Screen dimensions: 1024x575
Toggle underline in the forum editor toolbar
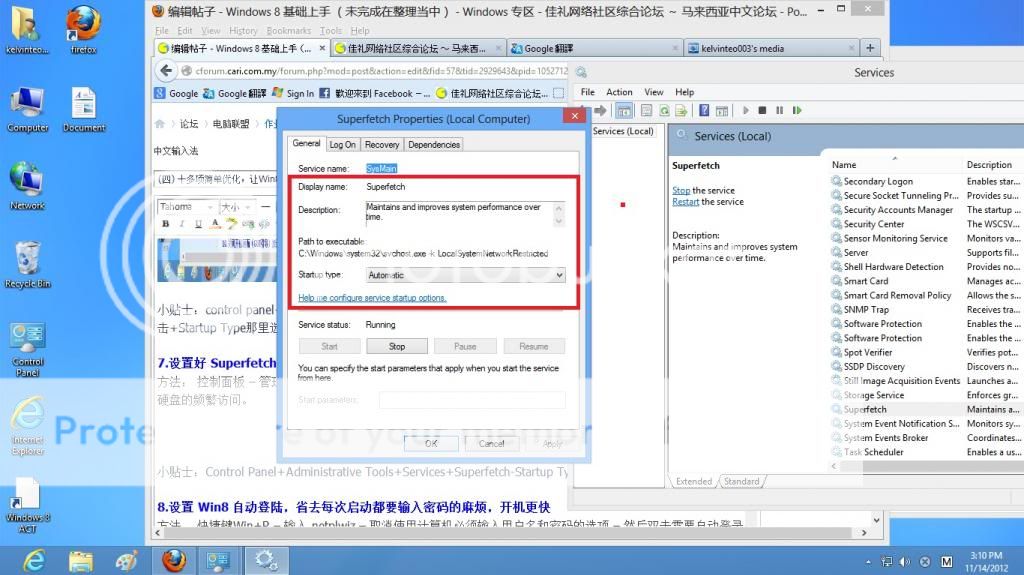pyautogui.click(x=198, y=224)
